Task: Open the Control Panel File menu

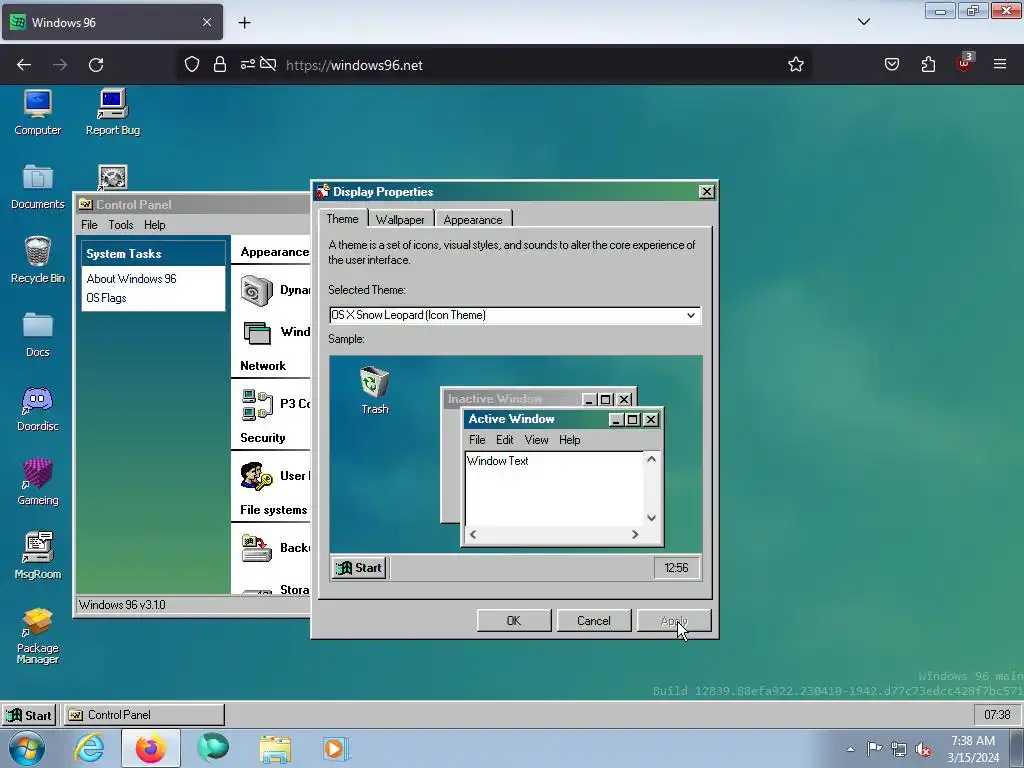Action: pyautogui.click(x=89, y=225)
